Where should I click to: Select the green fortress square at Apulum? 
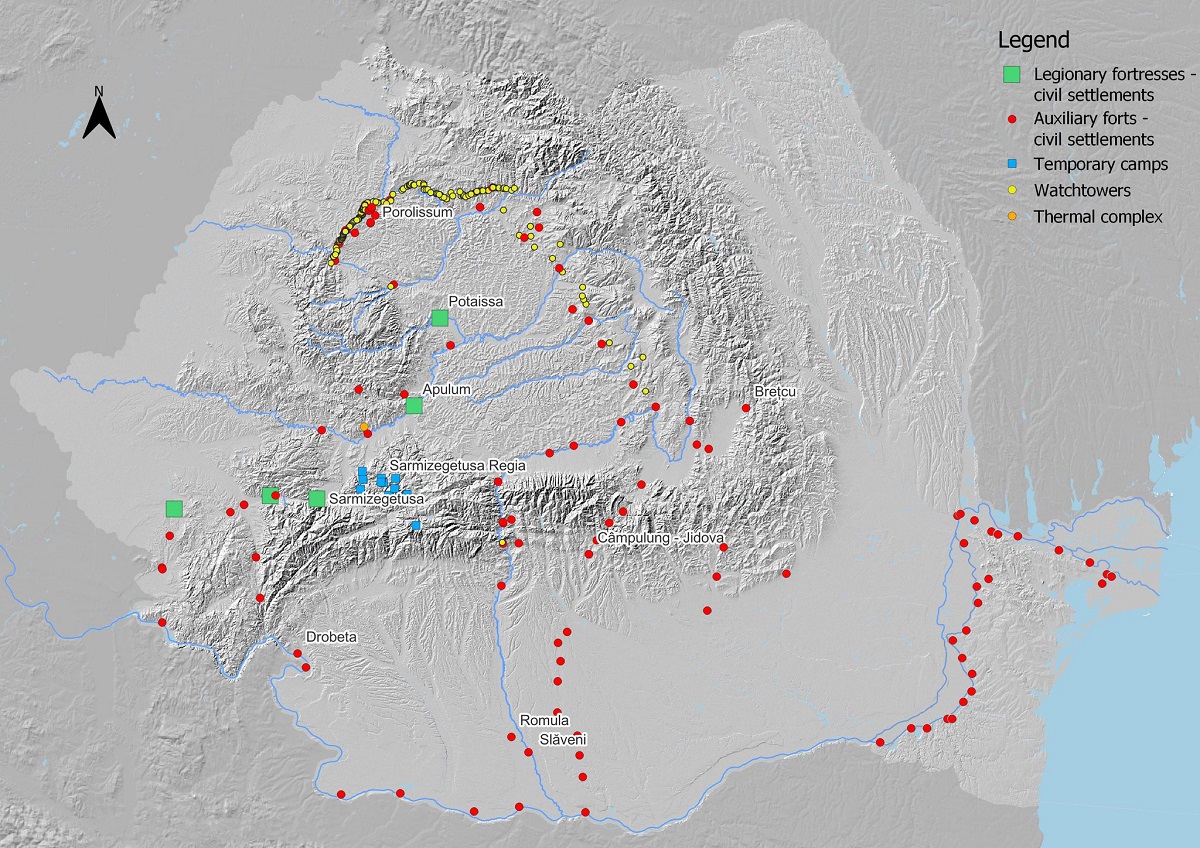click(414, 405)
